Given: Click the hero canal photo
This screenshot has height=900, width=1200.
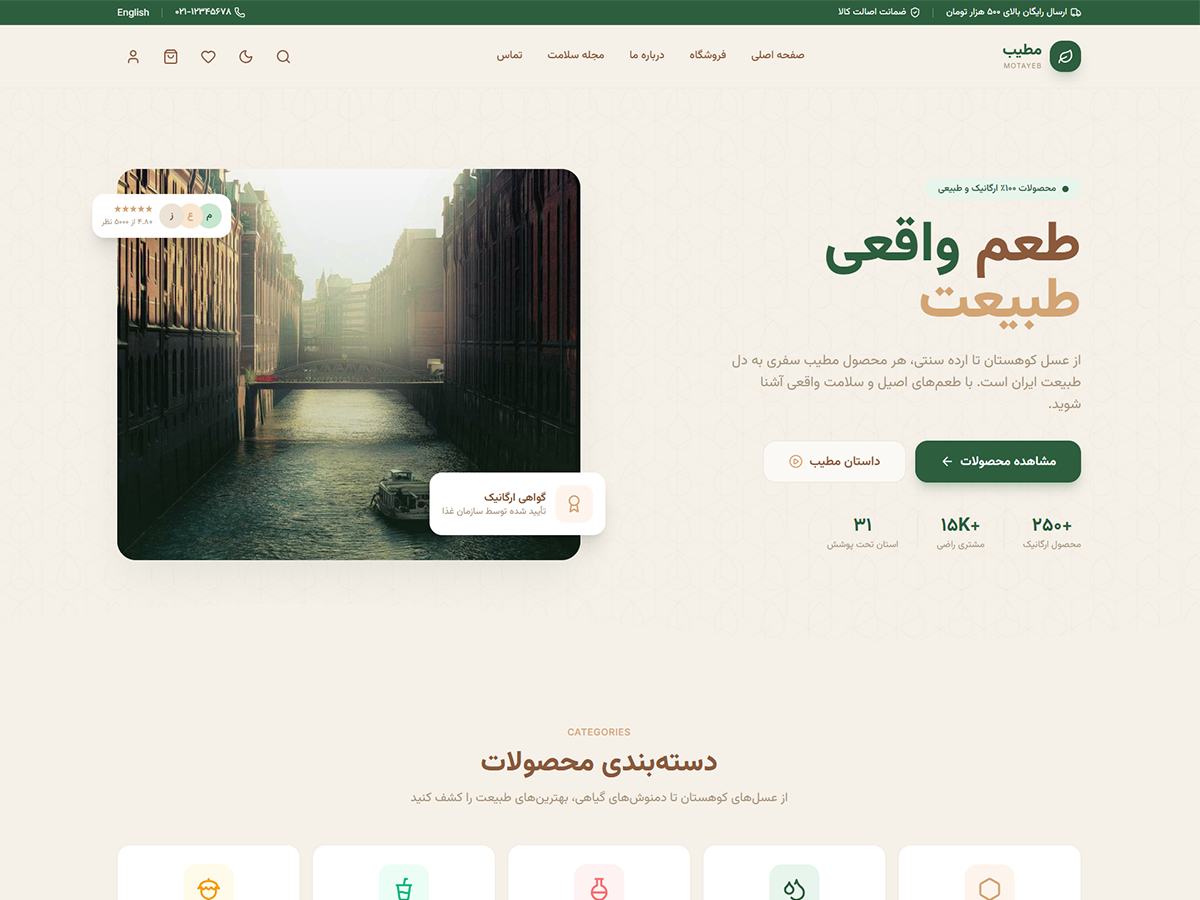Looking at the screenshot, I should click(349, 364).
